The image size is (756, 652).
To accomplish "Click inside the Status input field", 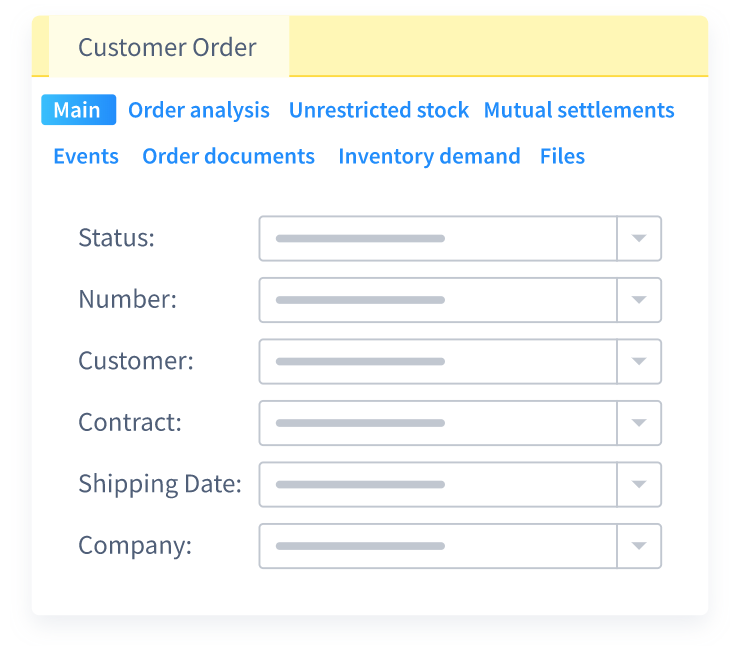I will pyautogui.click(x=438, y=239).
